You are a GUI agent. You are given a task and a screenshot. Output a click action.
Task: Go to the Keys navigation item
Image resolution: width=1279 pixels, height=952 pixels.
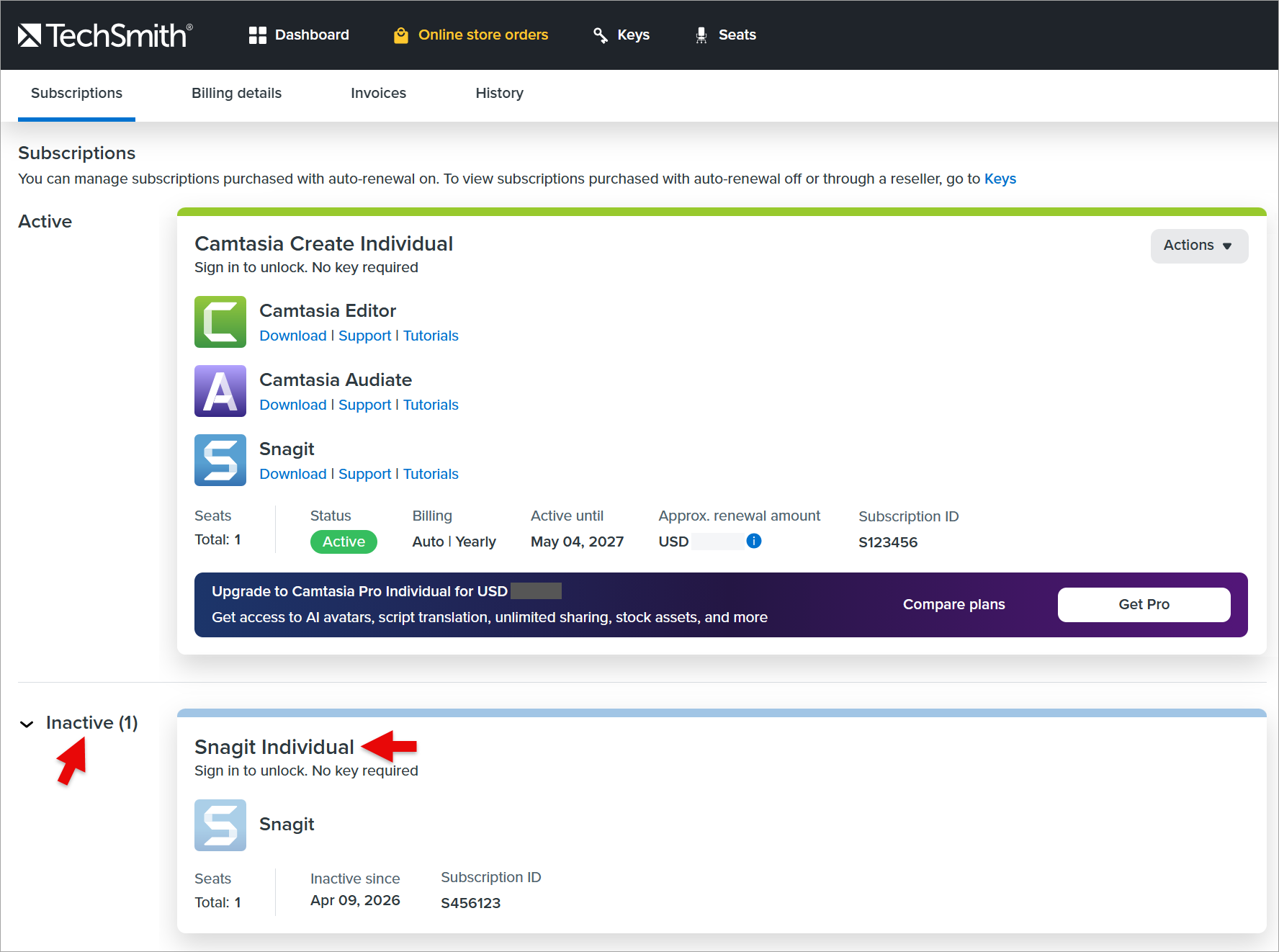(x=621, y=35)
